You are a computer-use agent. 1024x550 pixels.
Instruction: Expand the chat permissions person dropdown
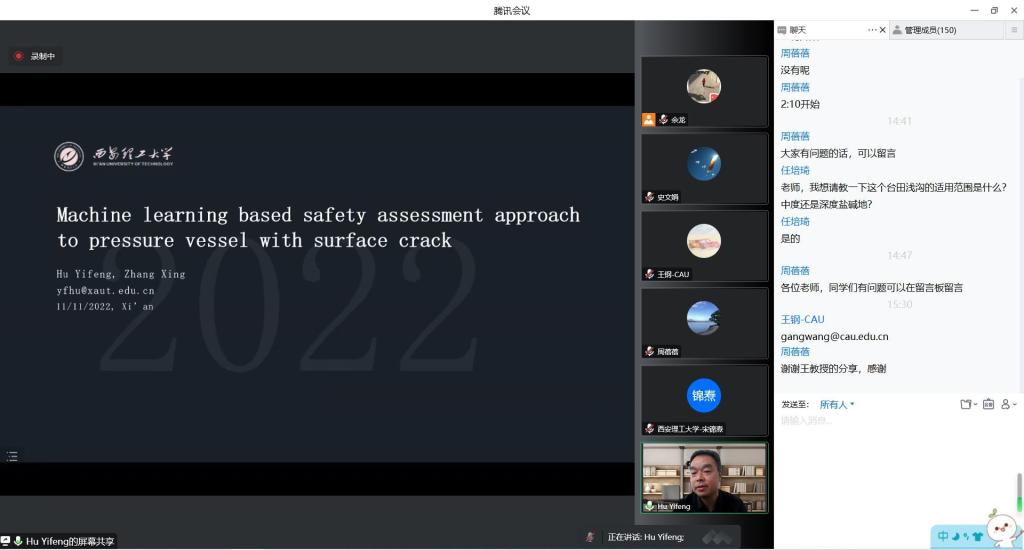click(1008, 404)
